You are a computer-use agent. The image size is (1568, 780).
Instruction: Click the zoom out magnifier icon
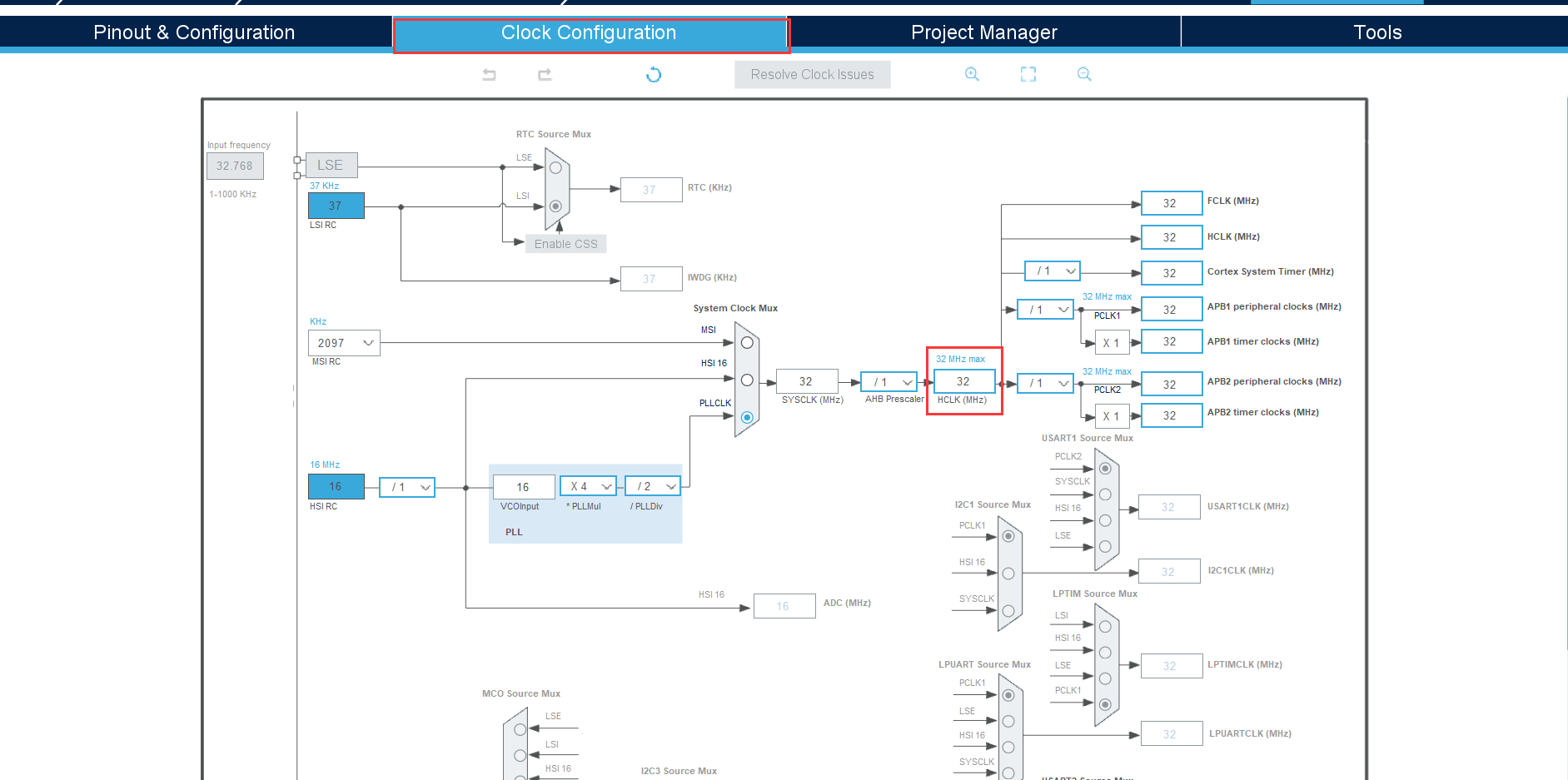tap(1084, 74)
